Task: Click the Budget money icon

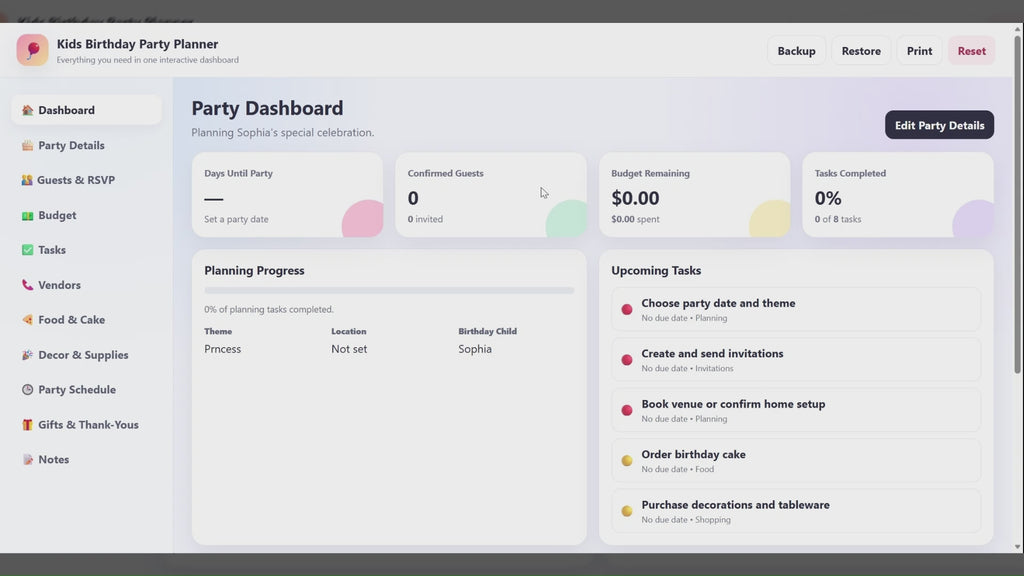Action: [27, 215]
